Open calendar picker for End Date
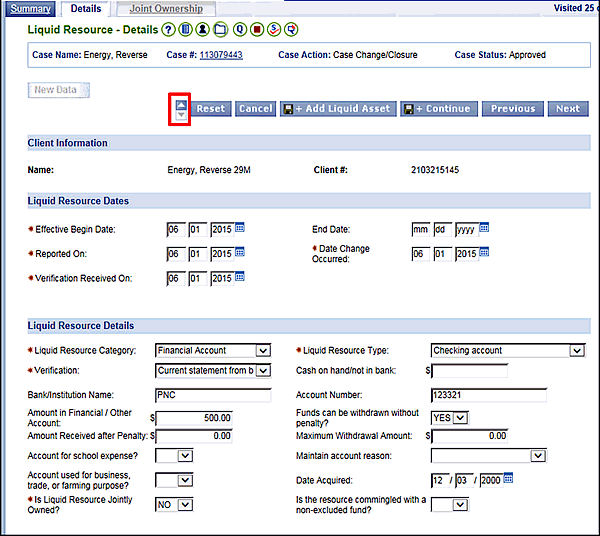The height and width of the screenshot is (536, 600). click(484, 228)
